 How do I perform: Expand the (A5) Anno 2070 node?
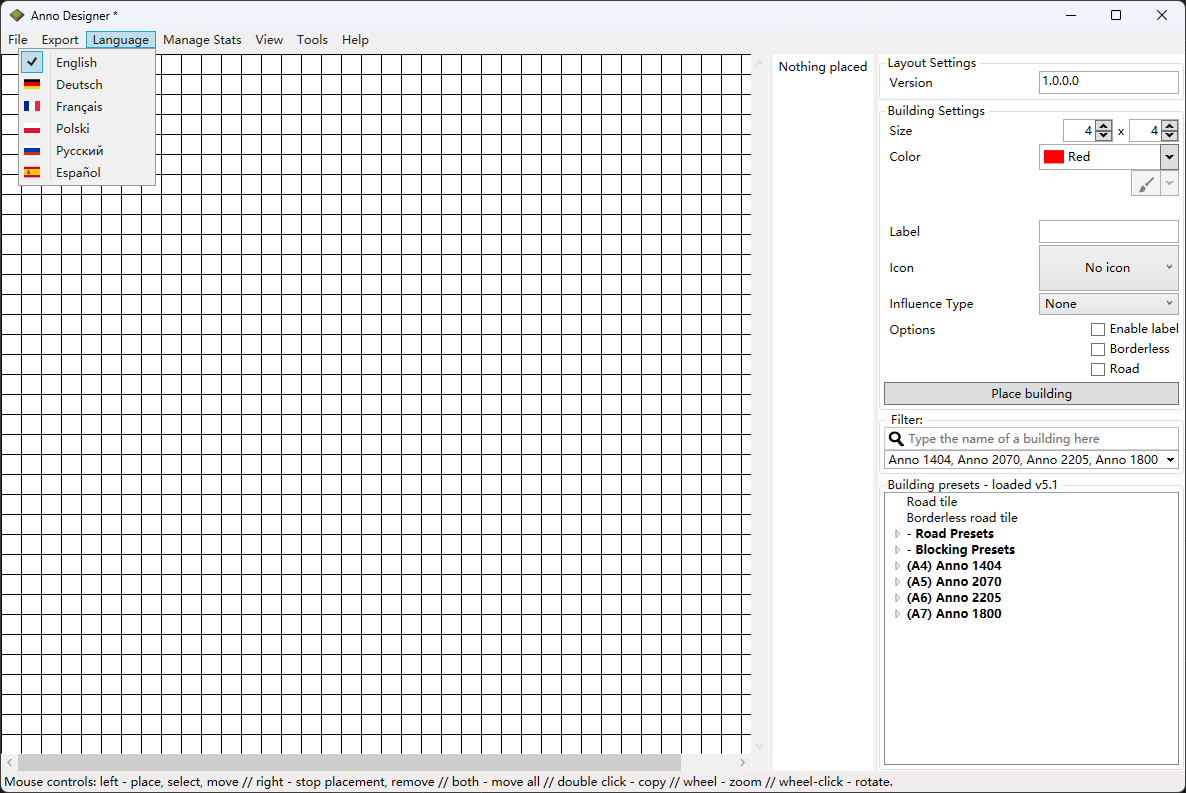click(898, 582)
